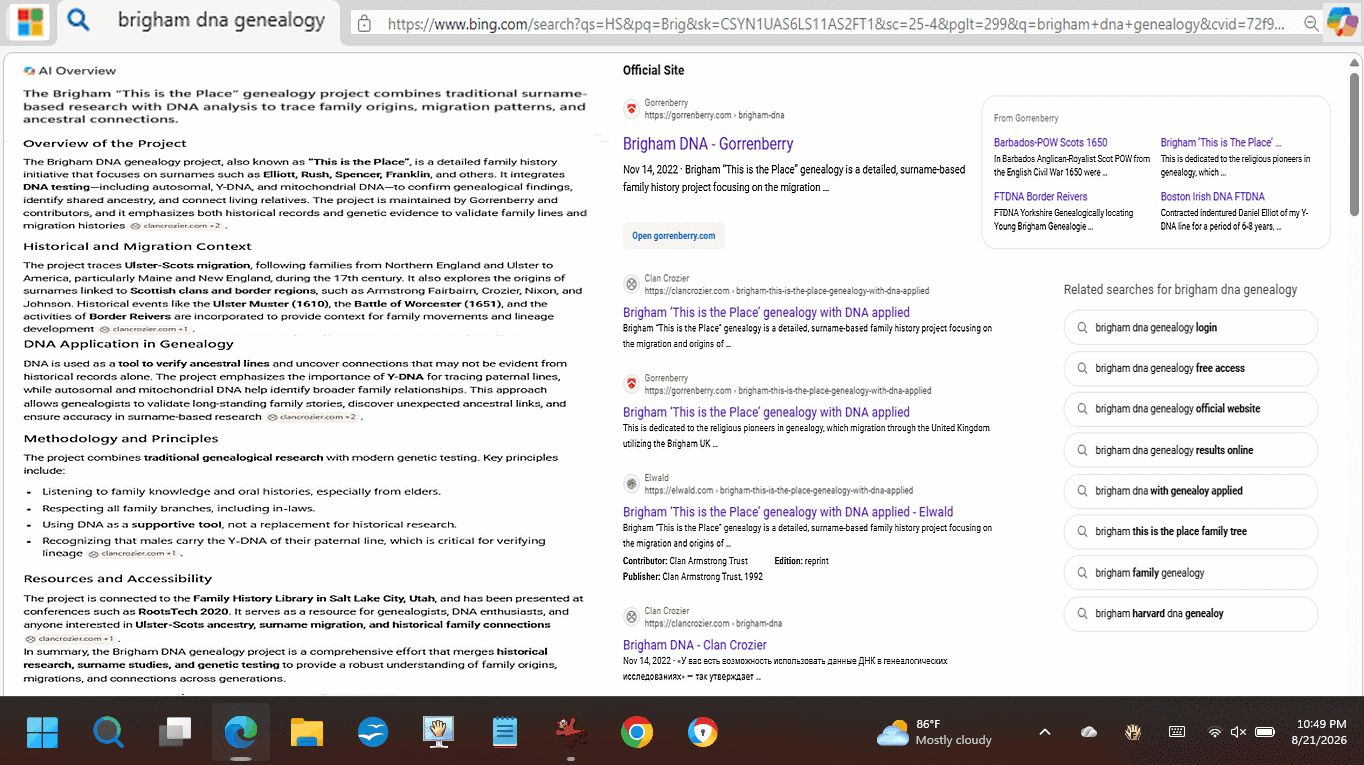Click the hand icon in the system tray
Viewport: 1364px width, 765px height.
click(x=1134, y=732)
